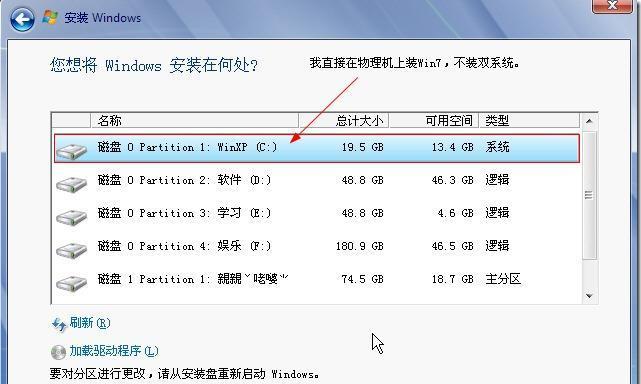Image resolution: width=641 pixels, height=384 pixels.
Task: Sort by the 总计大小 column header
Action: coord(344,121)
